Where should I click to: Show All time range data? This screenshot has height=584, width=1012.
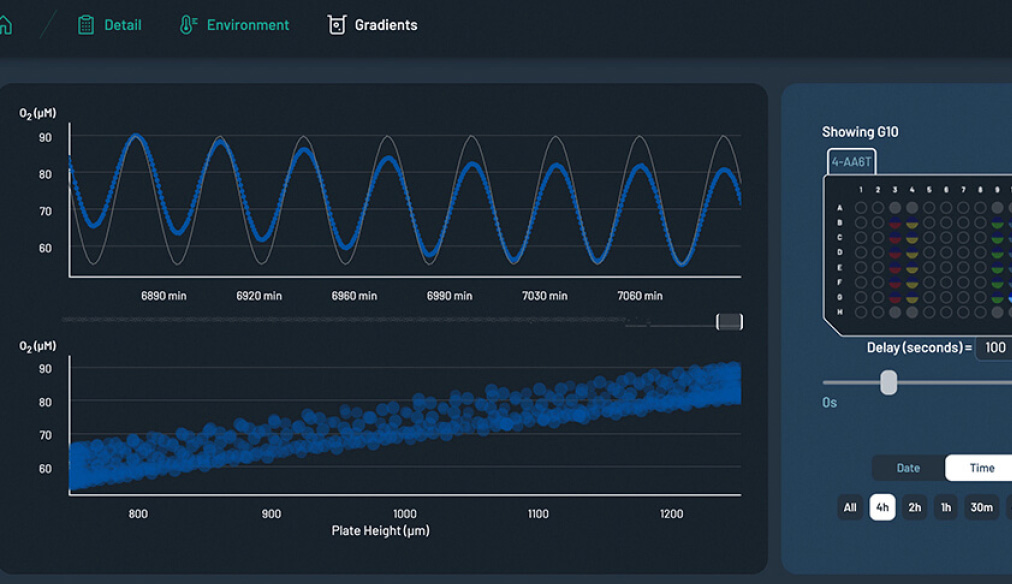850,507
